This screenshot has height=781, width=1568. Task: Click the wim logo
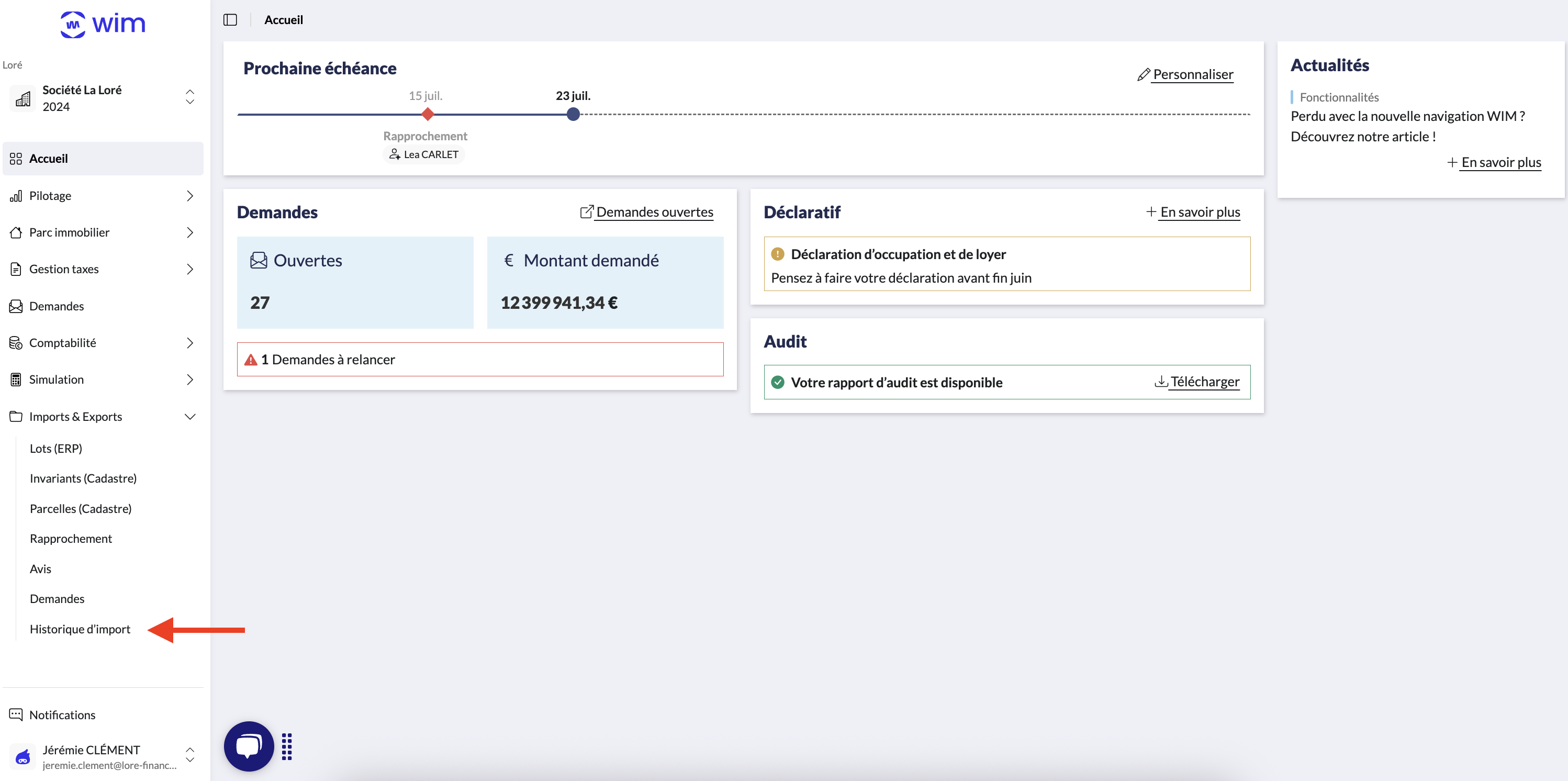click(103, 25)
